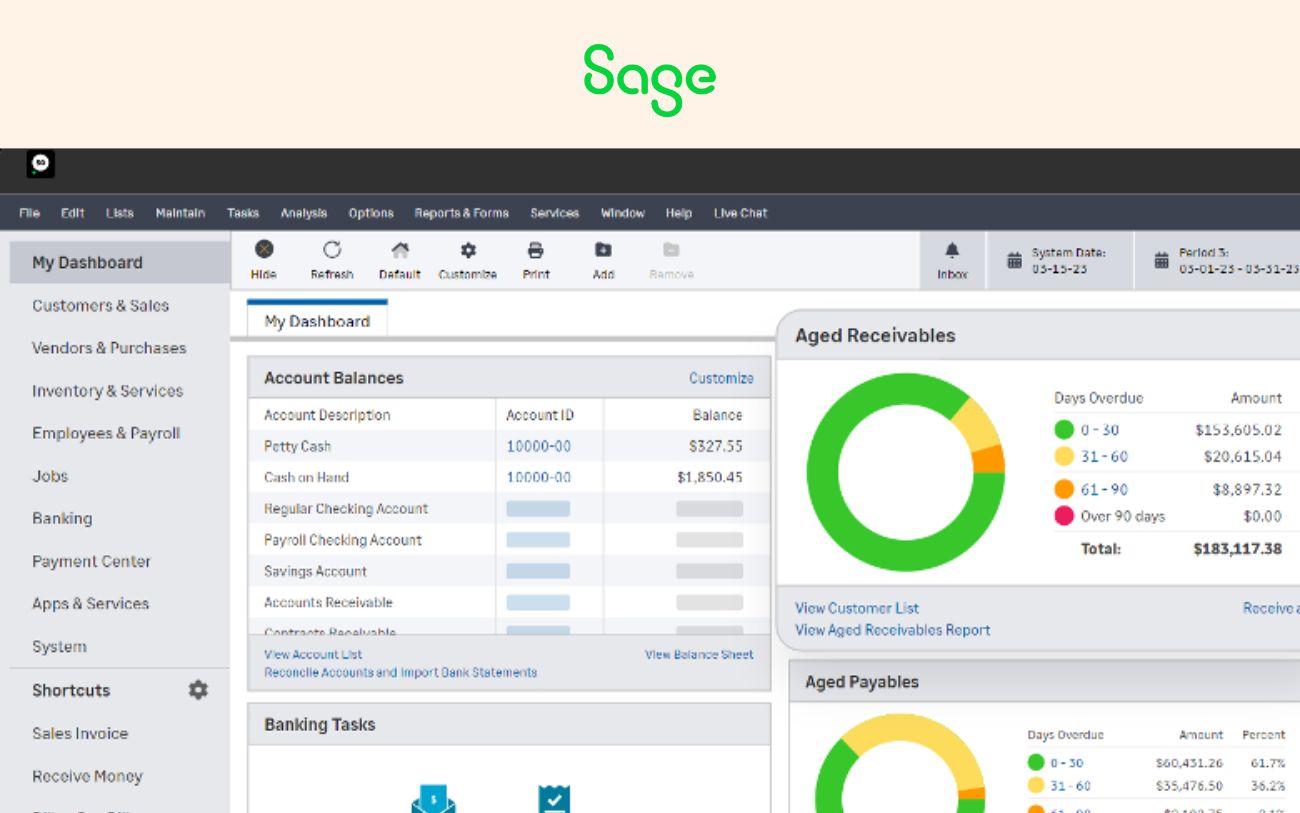This screenshot has width=1300, height=813.
Task: Open Receive Money shortcut
Action: tap(87, 776)
